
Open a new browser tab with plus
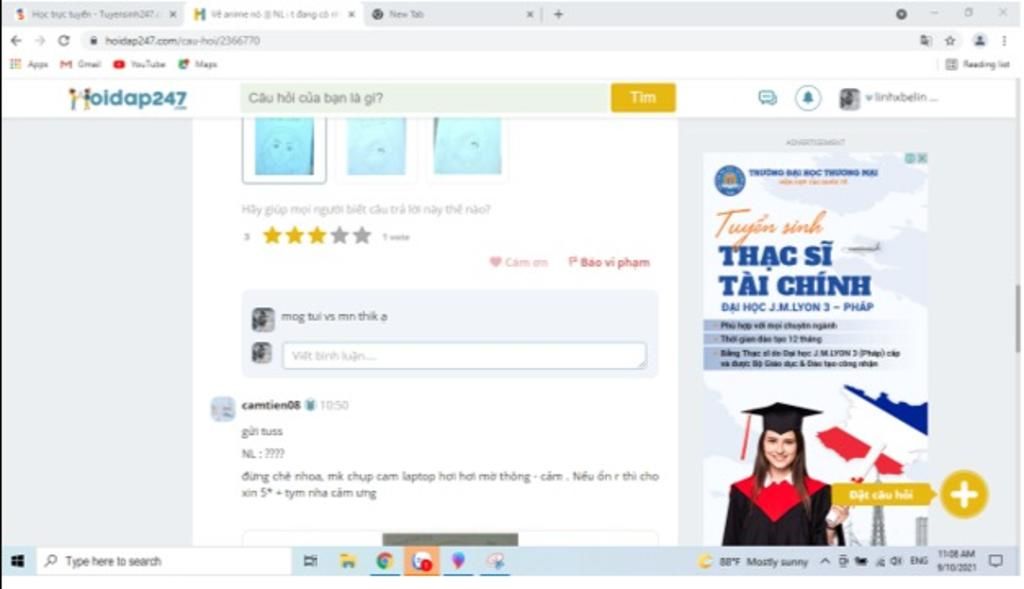point(558,14)
